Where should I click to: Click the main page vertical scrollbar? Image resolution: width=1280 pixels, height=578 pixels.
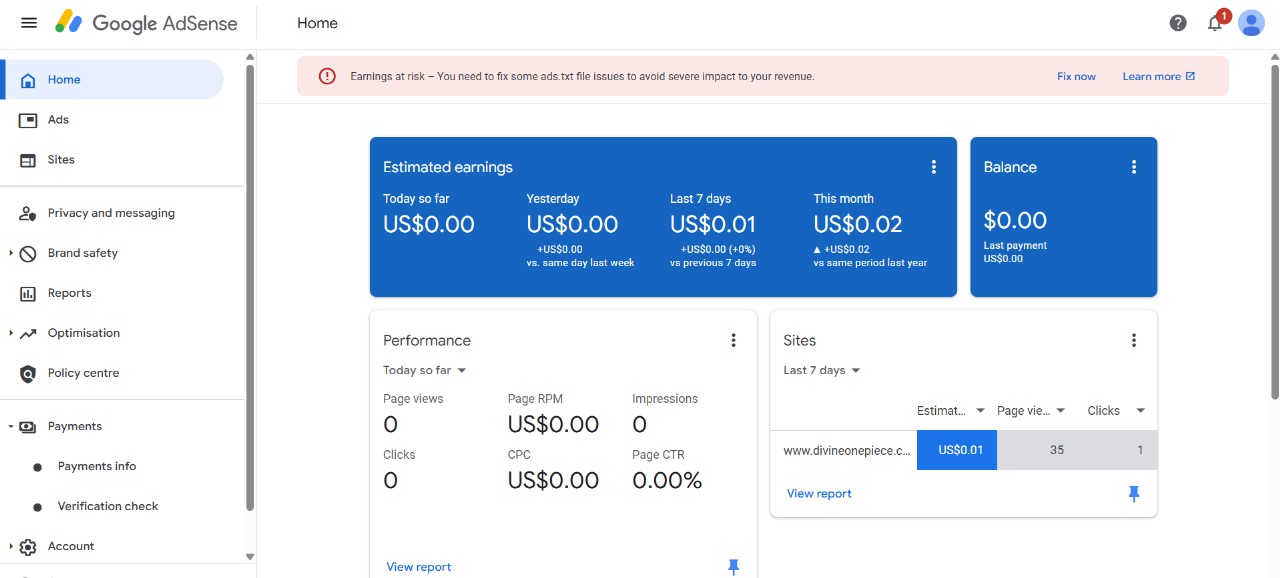tap(1274, 232)
